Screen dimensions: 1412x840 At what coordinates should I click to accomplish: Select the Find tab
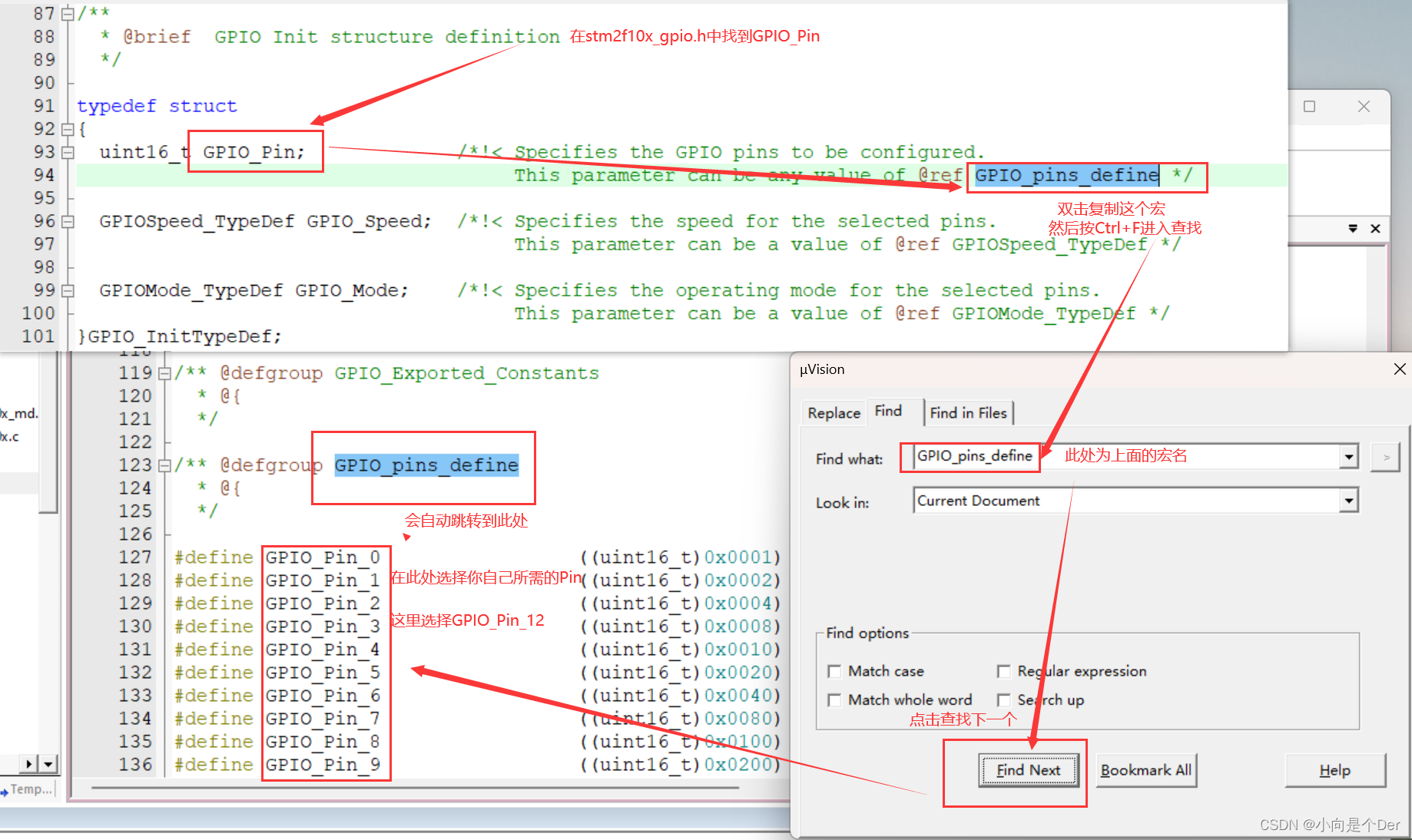888,411
